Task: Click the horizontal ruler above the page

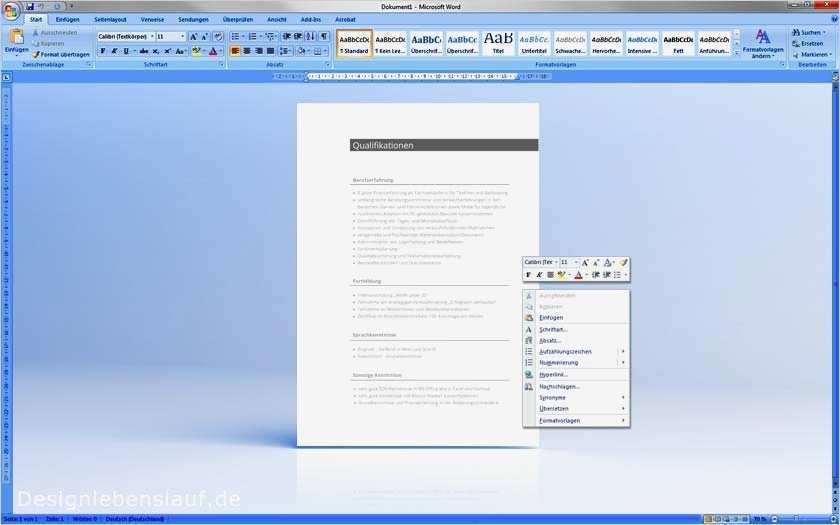Action: click(x=411, y=77)
